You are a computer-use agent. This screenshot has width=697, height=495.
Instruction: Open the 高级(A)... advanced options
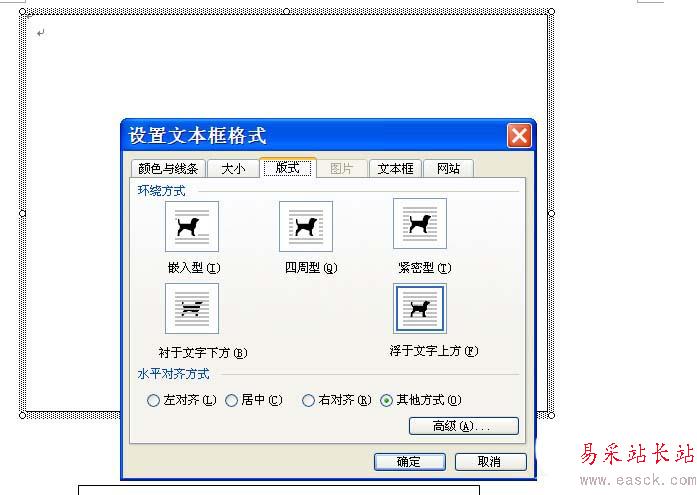[x=464, y=426]
